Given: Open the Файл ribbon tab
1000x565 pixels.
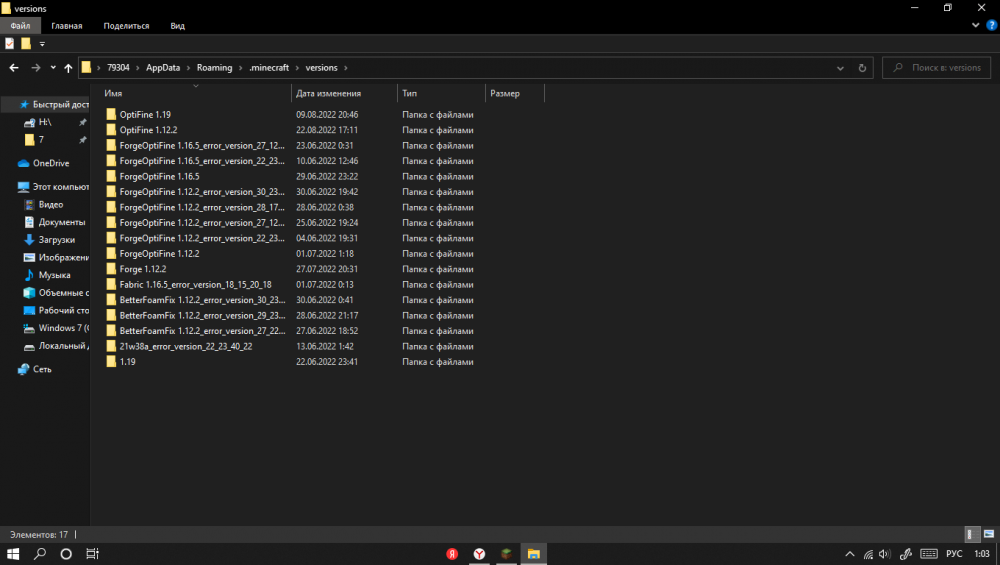Looking at the screenshot, I should tap(20, 26).
